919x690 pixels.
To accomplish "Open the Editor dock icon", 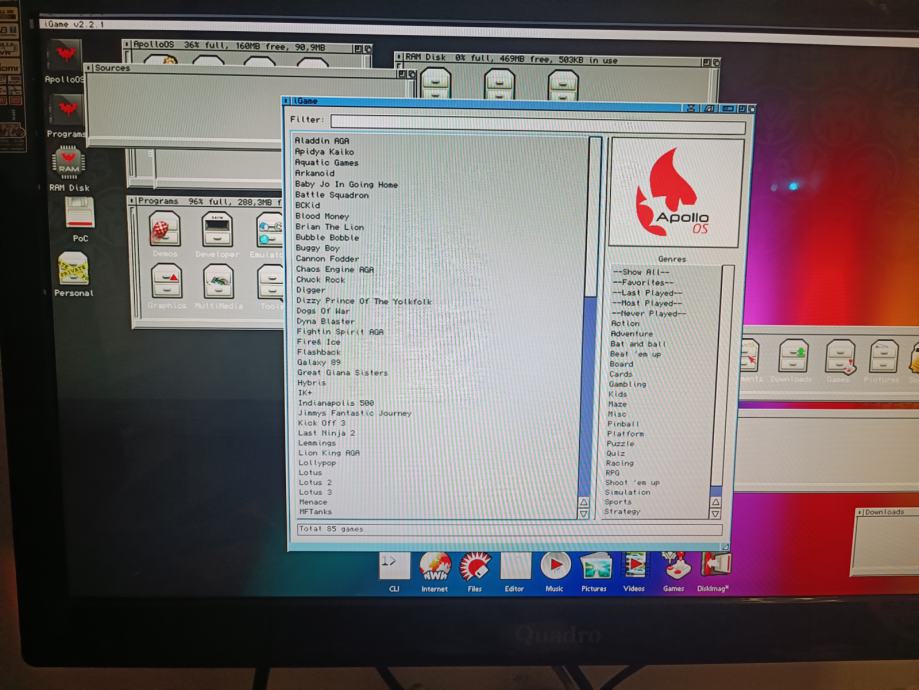I will pyautogui.click(x=515, y=567).
